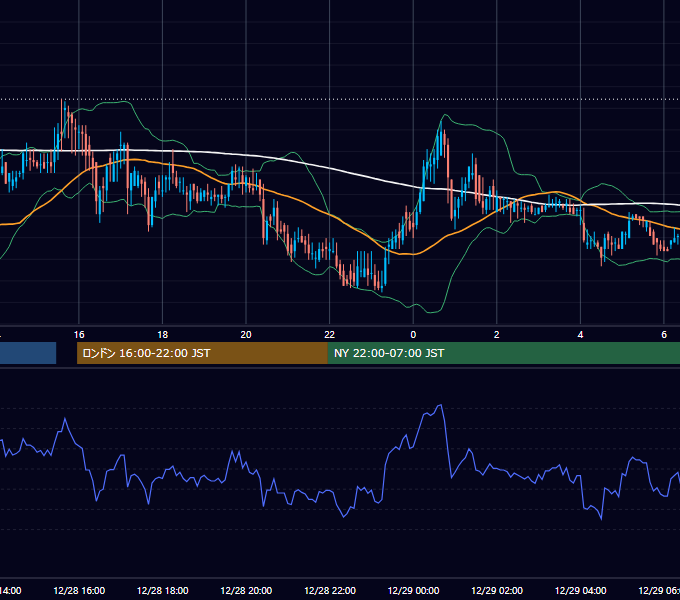This screenshot has height=600, width=680.
Task: Click the candlestick high touching the dotted line
Action: click(62, 101)
